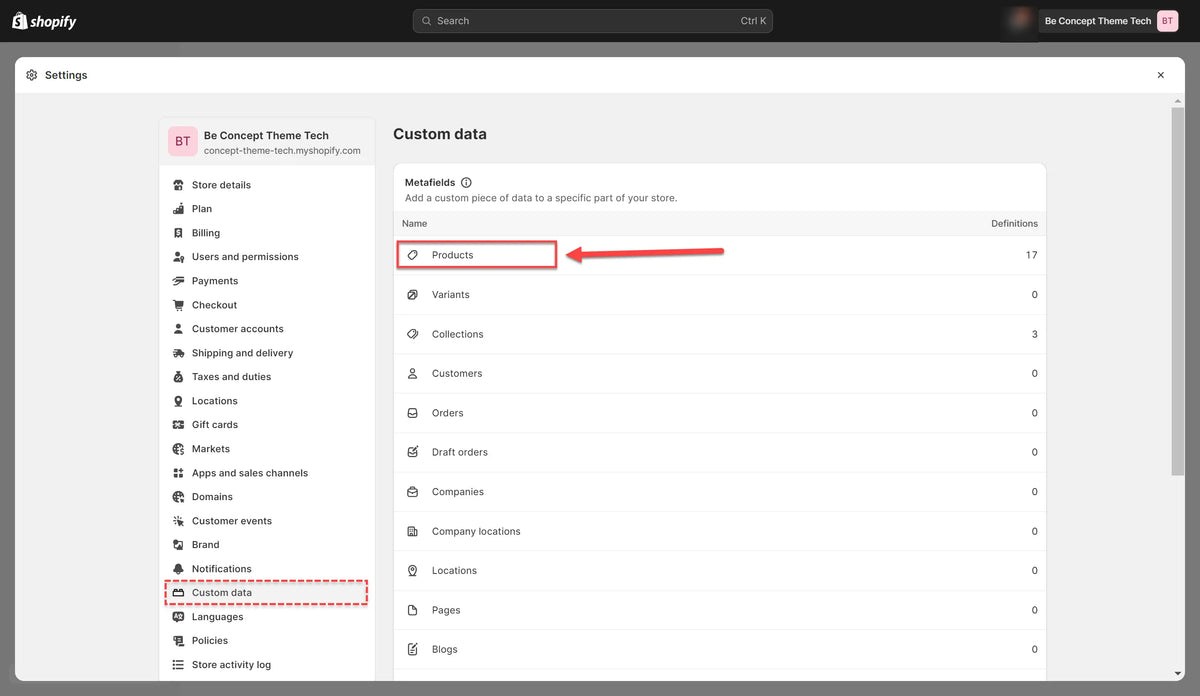Open Draft orders metafield definitions
The width and height of the screenshot is (1200, 696).
(x=720, y=452)
